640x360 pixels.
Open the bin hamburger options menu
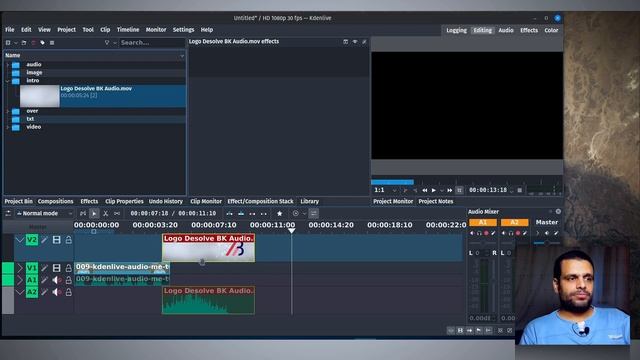click(52, 42)
